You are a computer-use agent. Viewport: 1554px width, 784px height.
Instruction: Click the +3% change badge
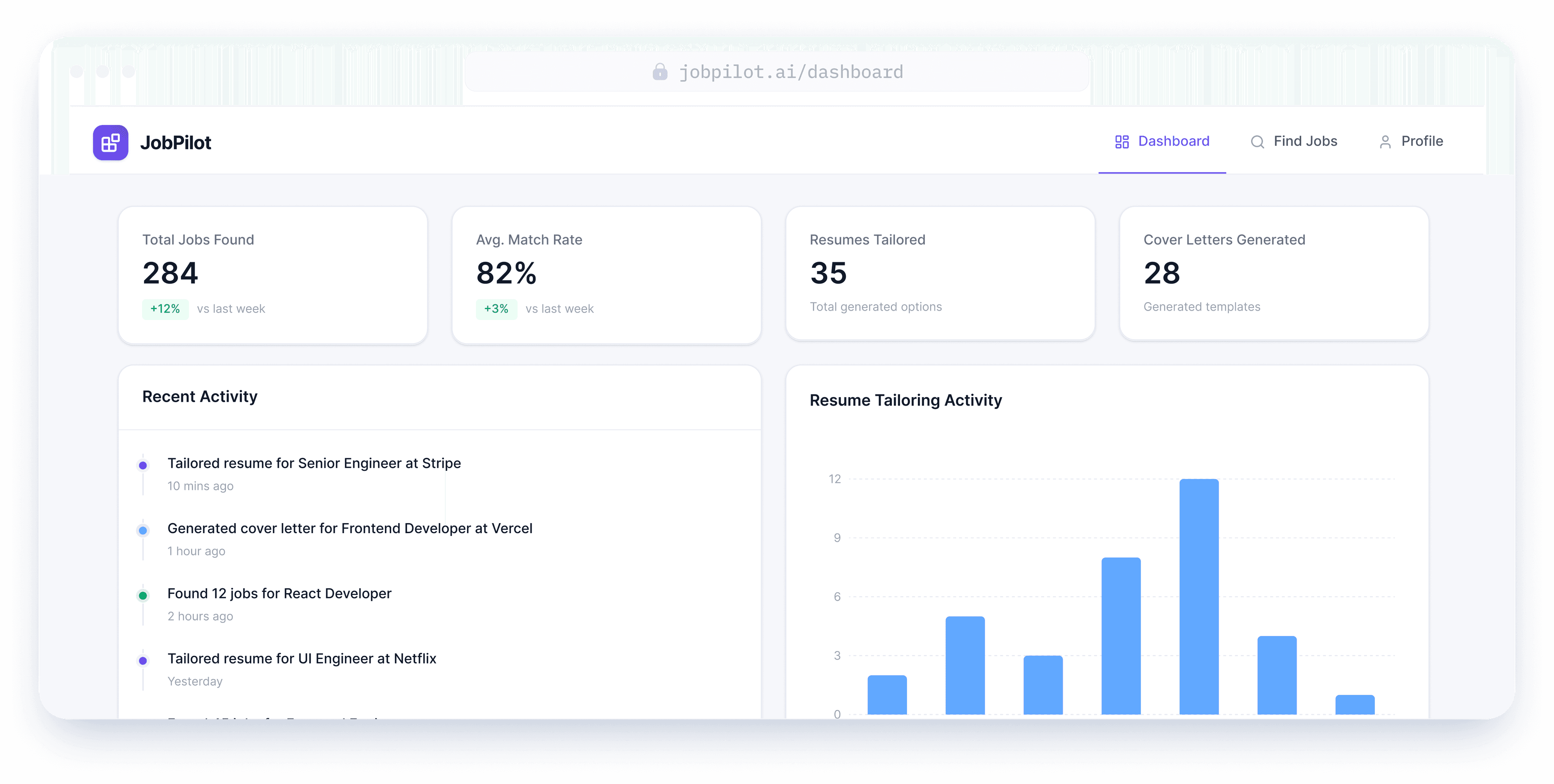point(496,309)
